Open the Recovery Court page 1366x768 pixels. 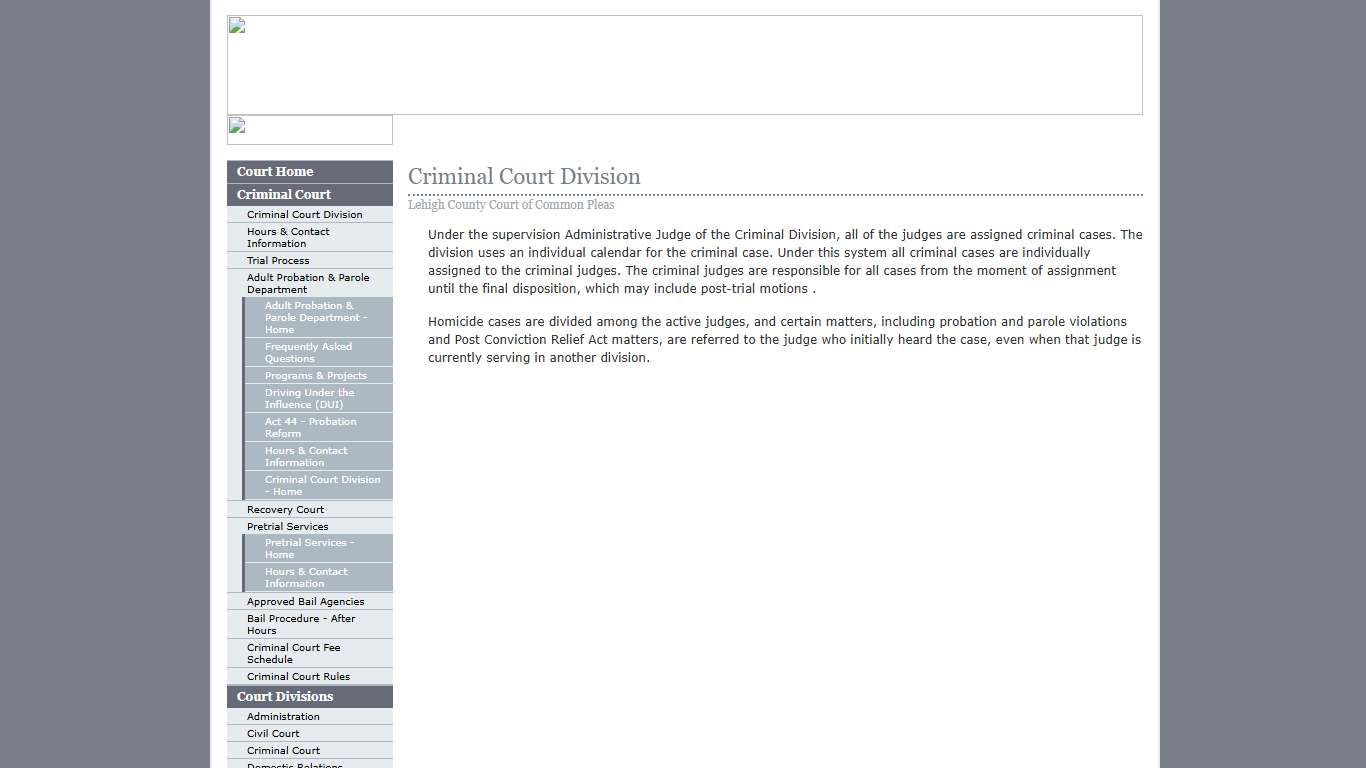(x=284, y=509)
